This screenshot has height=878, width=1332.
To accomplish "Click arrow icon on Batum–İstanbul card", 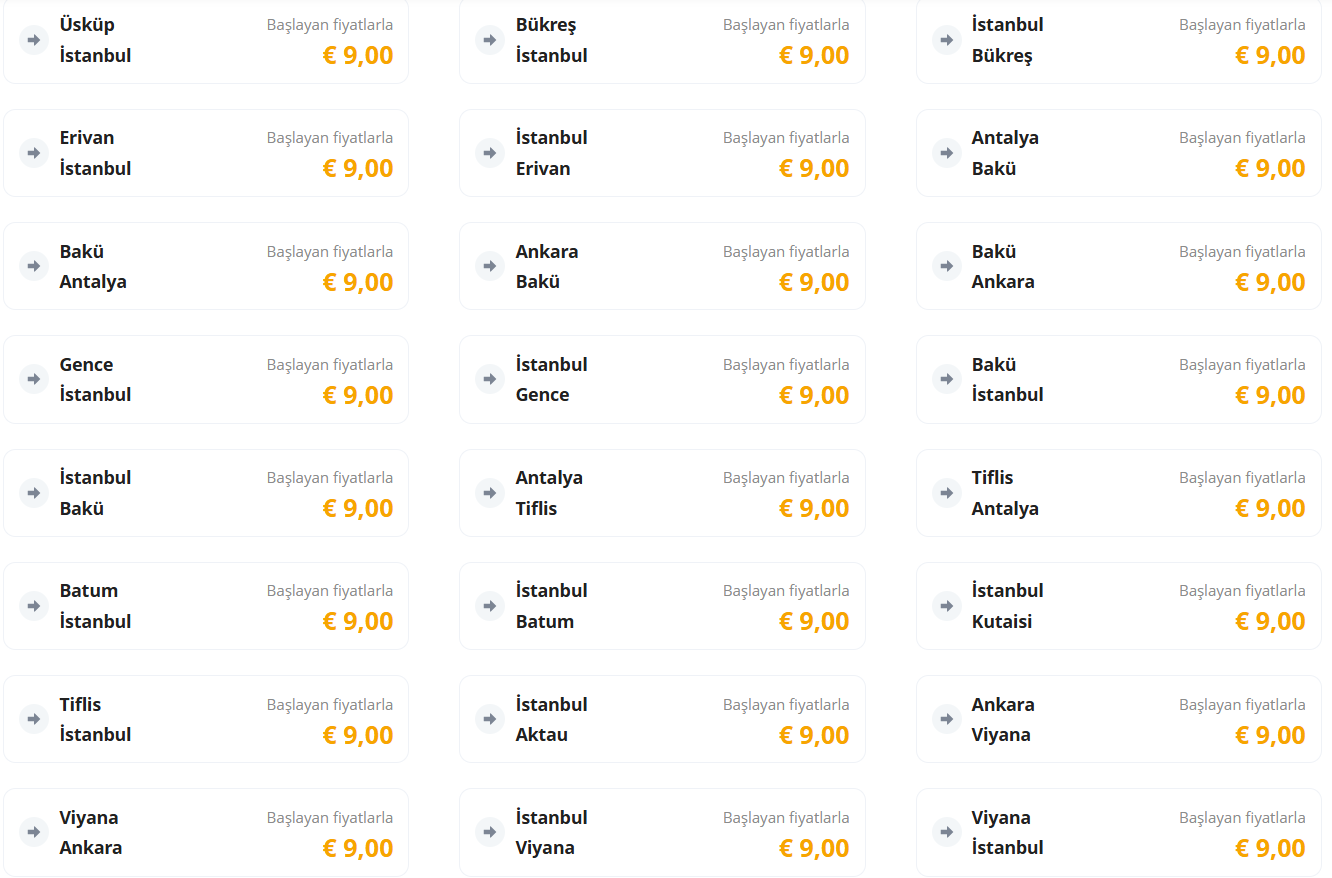I will point(34,605).
